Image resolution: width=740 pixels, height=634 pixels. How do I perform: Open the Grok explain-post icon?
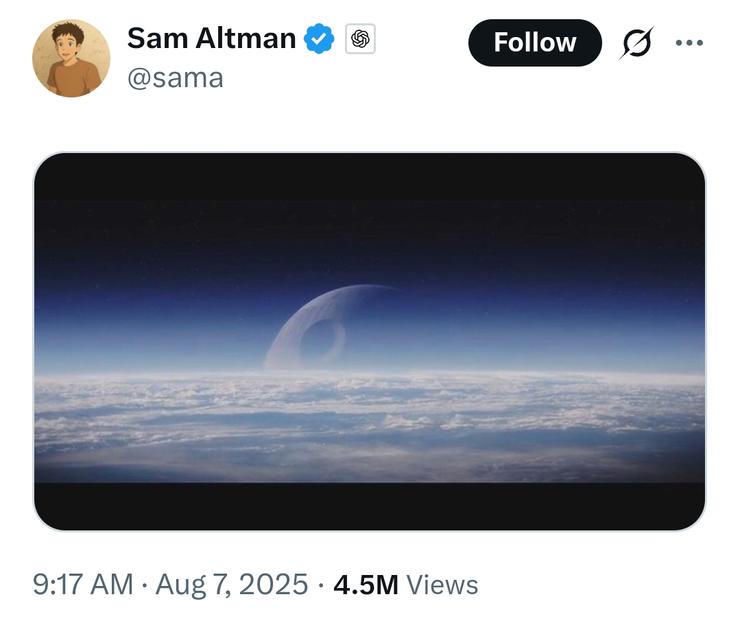pos(636,43)
